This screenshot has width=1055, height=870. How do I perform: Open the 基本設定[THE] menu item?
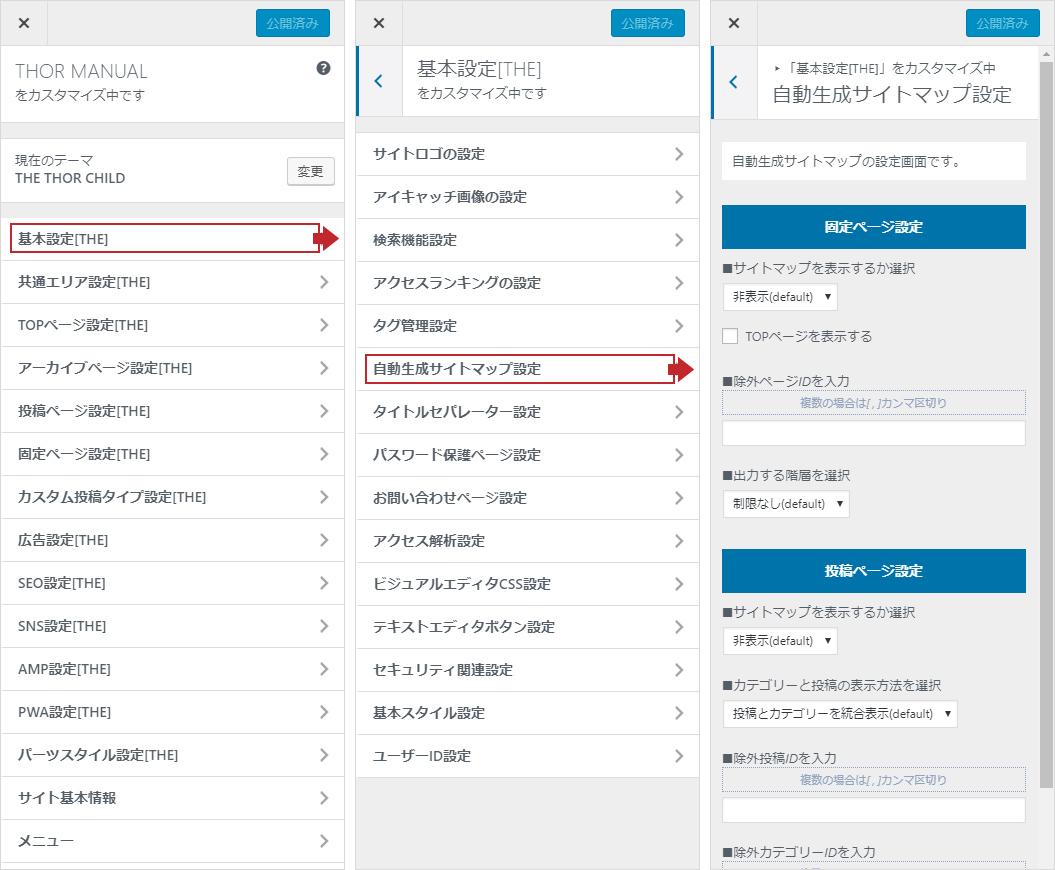(x=165, y=239)
